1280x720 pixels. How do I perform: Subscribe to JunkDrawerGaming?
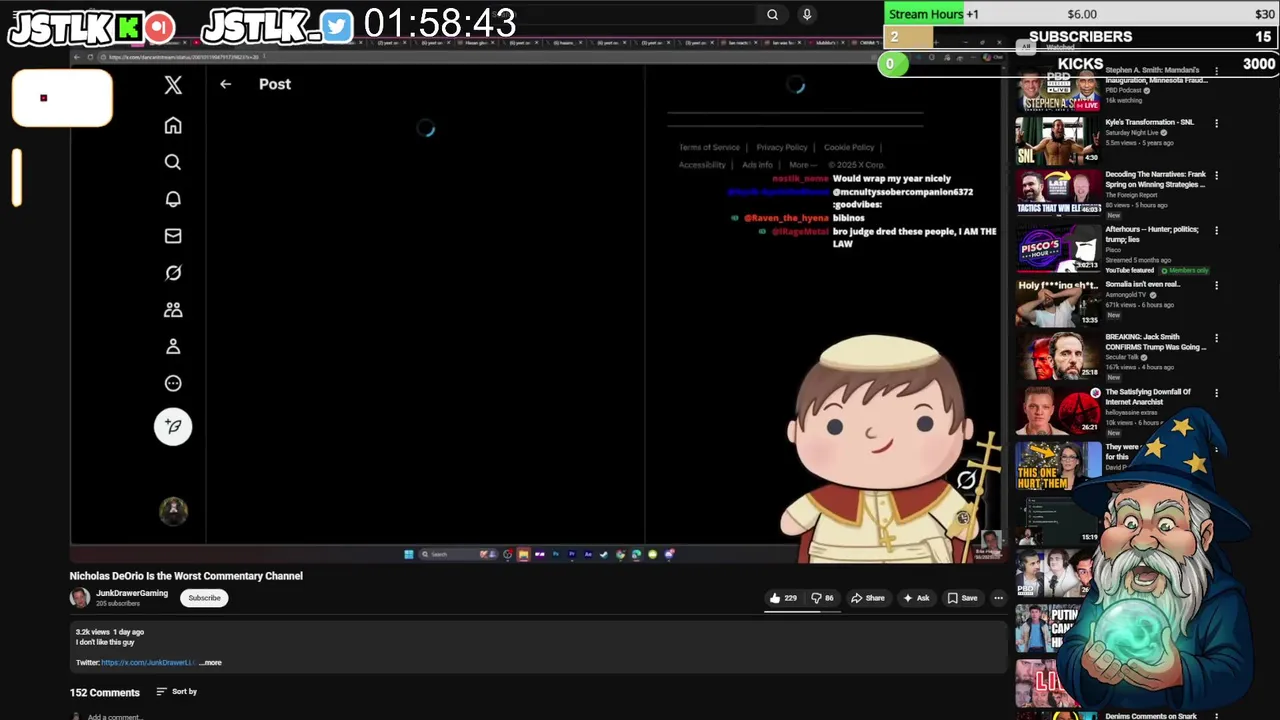pos(204,598)
